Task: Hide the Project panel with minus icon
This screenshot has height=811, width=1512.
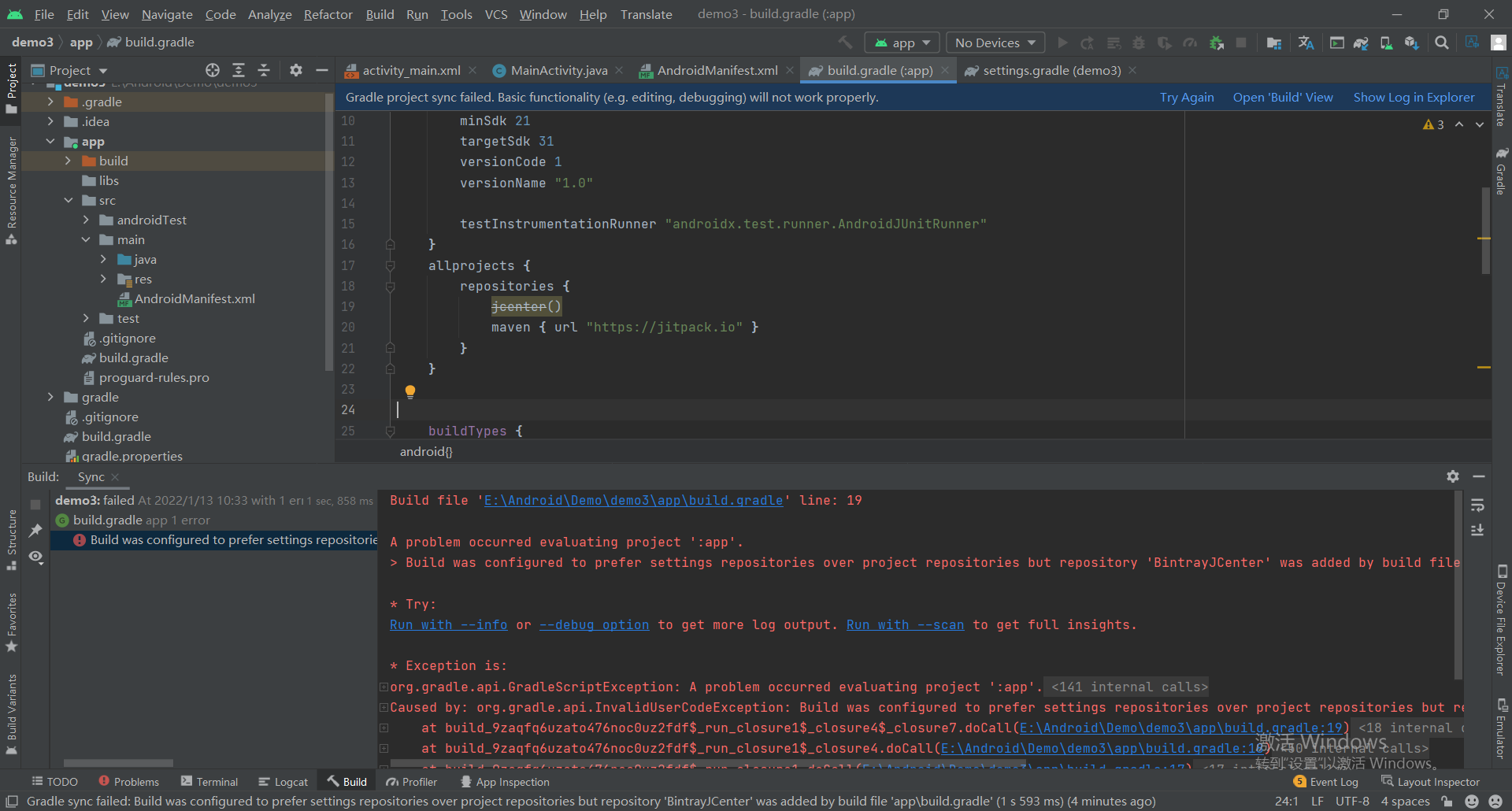Action: point(321,70)
